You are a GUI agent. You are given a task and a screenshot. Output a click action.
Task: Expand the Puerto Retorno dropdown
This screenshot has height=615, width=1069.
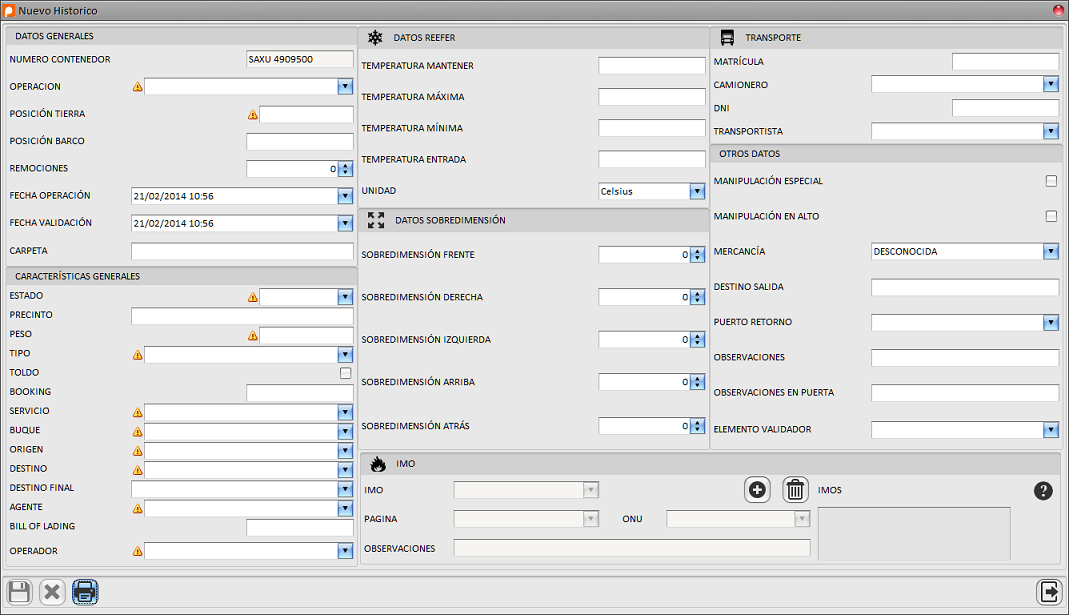(x=1051, y=322)
